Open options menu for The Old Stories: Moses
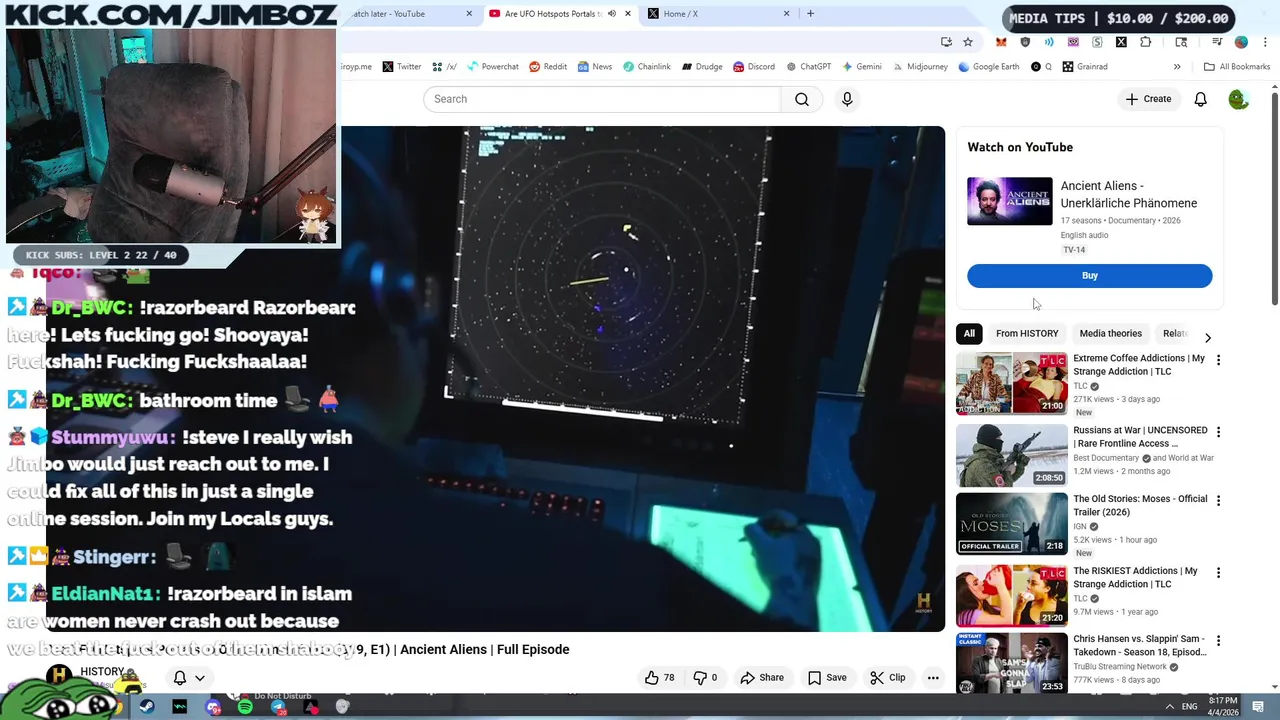The height and width of the screenshot is (720, 1280). tap(1218, 500)
